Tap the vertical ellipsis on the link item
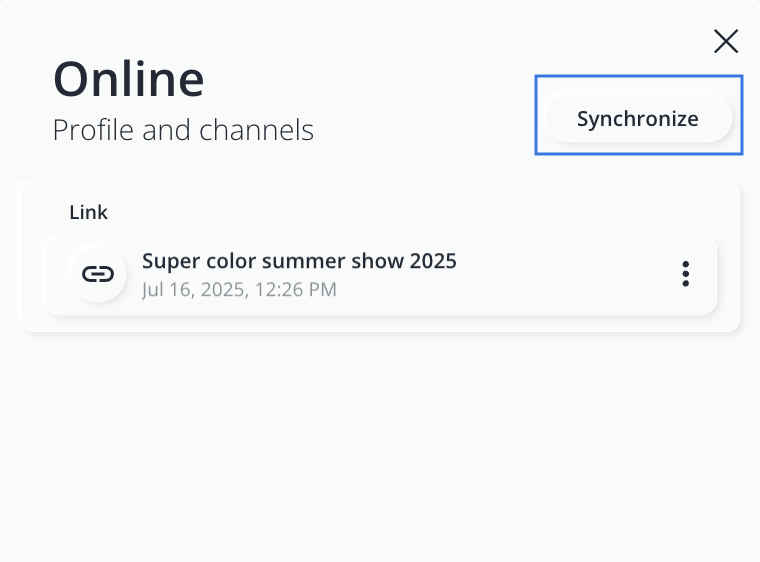 tap(685, 274)
